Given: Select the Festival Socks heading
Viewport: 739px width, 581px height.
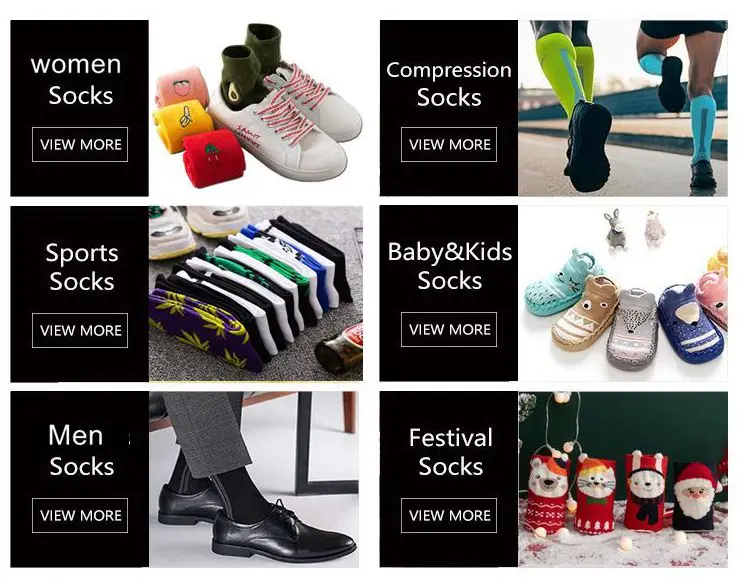Looking at the screenshot, I should [451, 451].
